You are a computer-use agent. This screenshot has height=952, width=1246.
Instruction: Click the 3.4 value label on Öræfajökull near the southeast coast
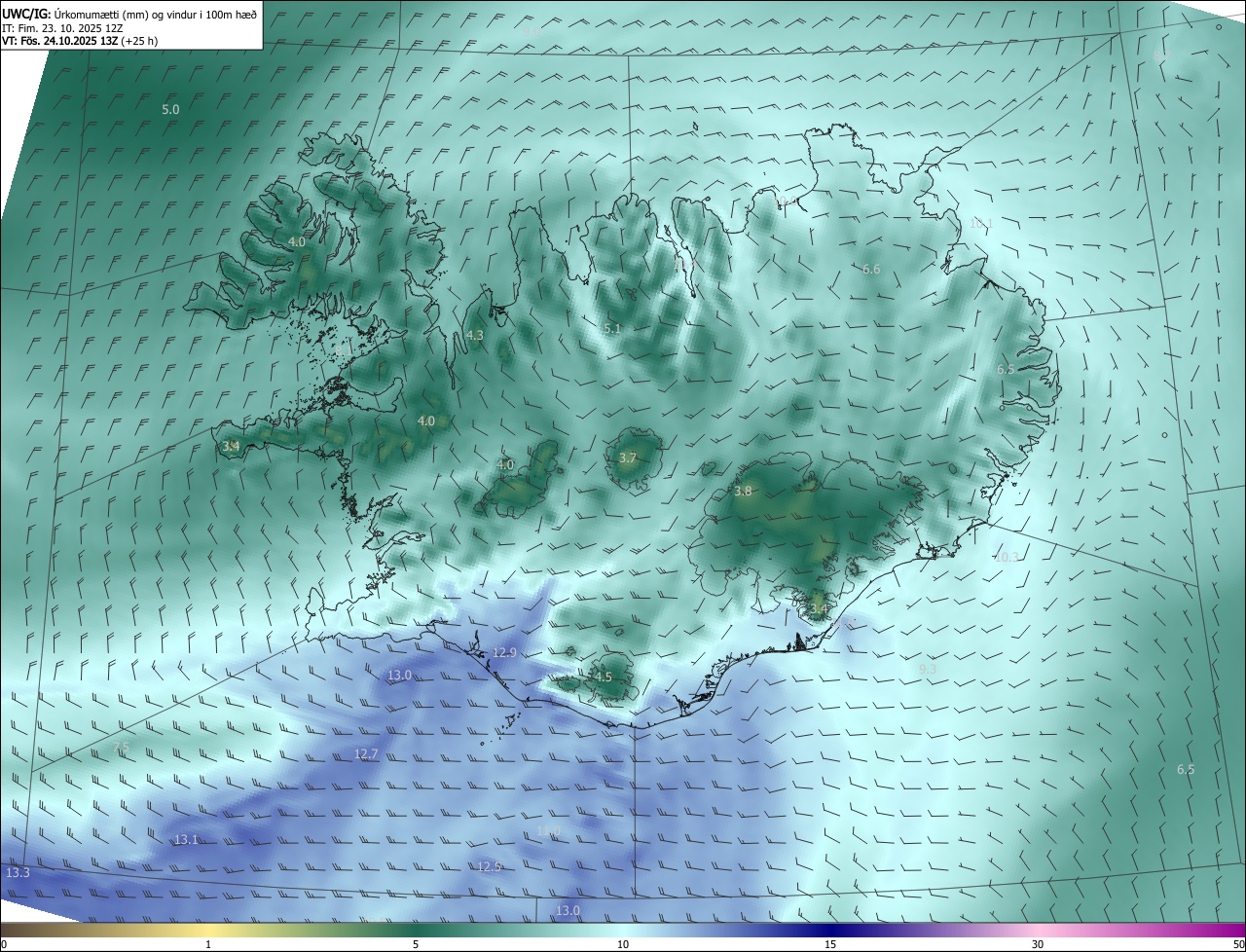[819, 609]
